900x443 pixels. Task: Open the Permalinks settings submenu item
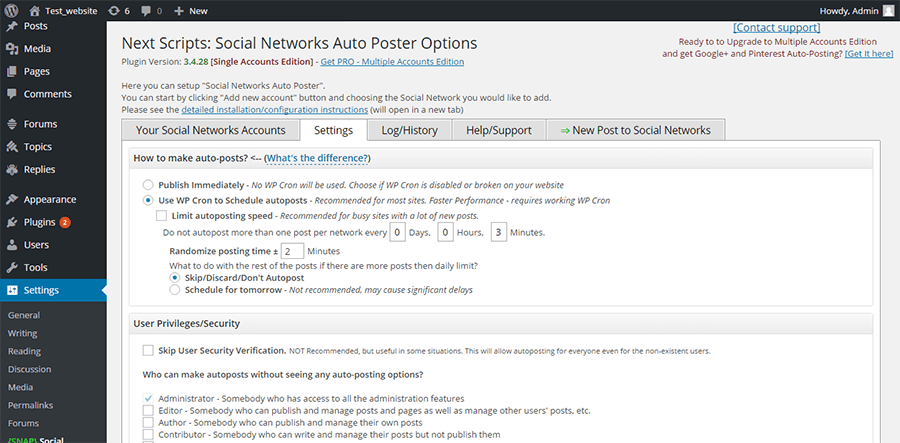click(30, 405)
